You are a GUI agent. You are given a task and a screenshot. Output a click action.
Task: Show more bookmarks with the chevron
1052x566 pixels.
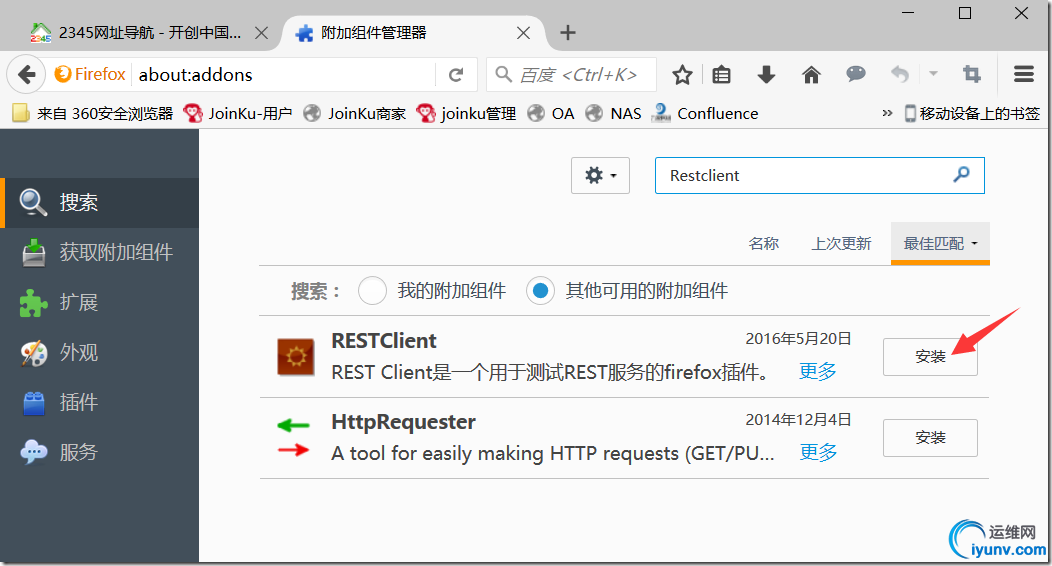tap(887, 113)
